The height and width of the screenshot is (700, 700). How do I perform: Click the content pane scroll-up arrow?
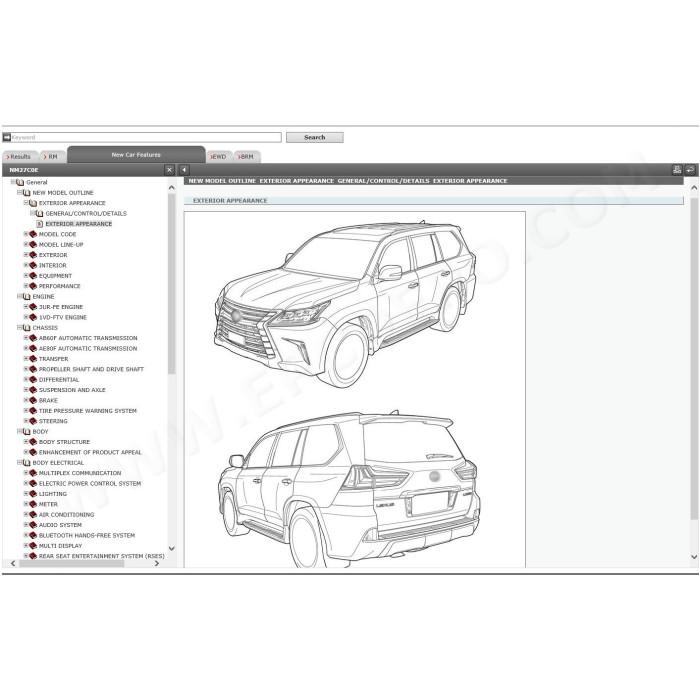click(x=694, y=188)
